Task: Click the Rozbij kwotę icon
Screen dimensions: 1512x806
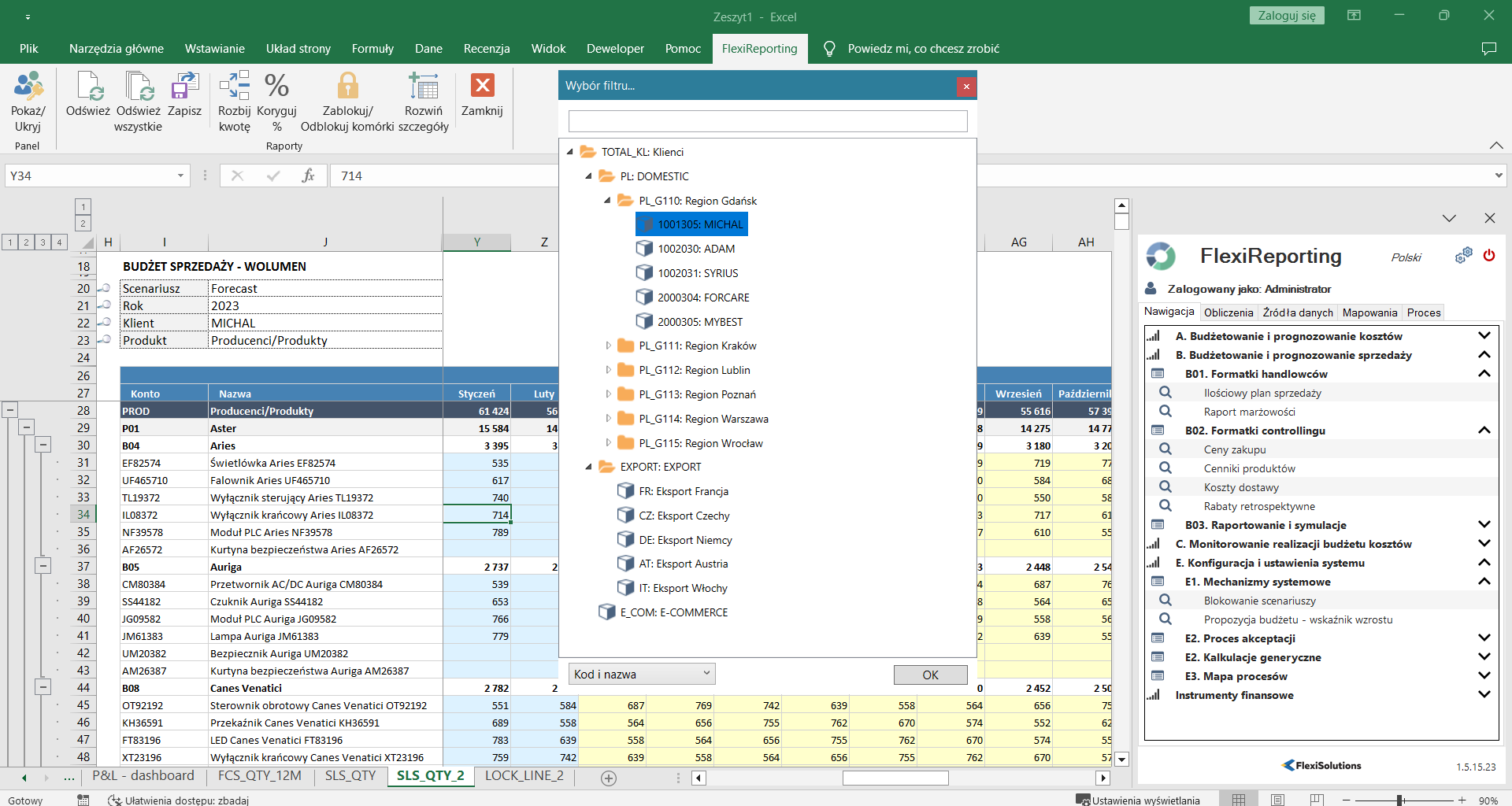Action: [234, 87]
